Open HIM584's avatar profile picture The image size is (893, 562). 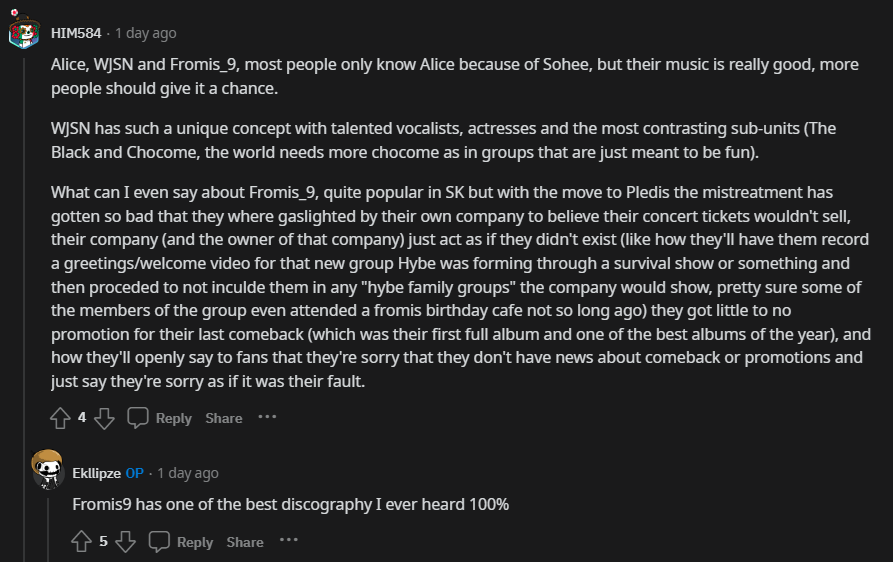[24, 32]
